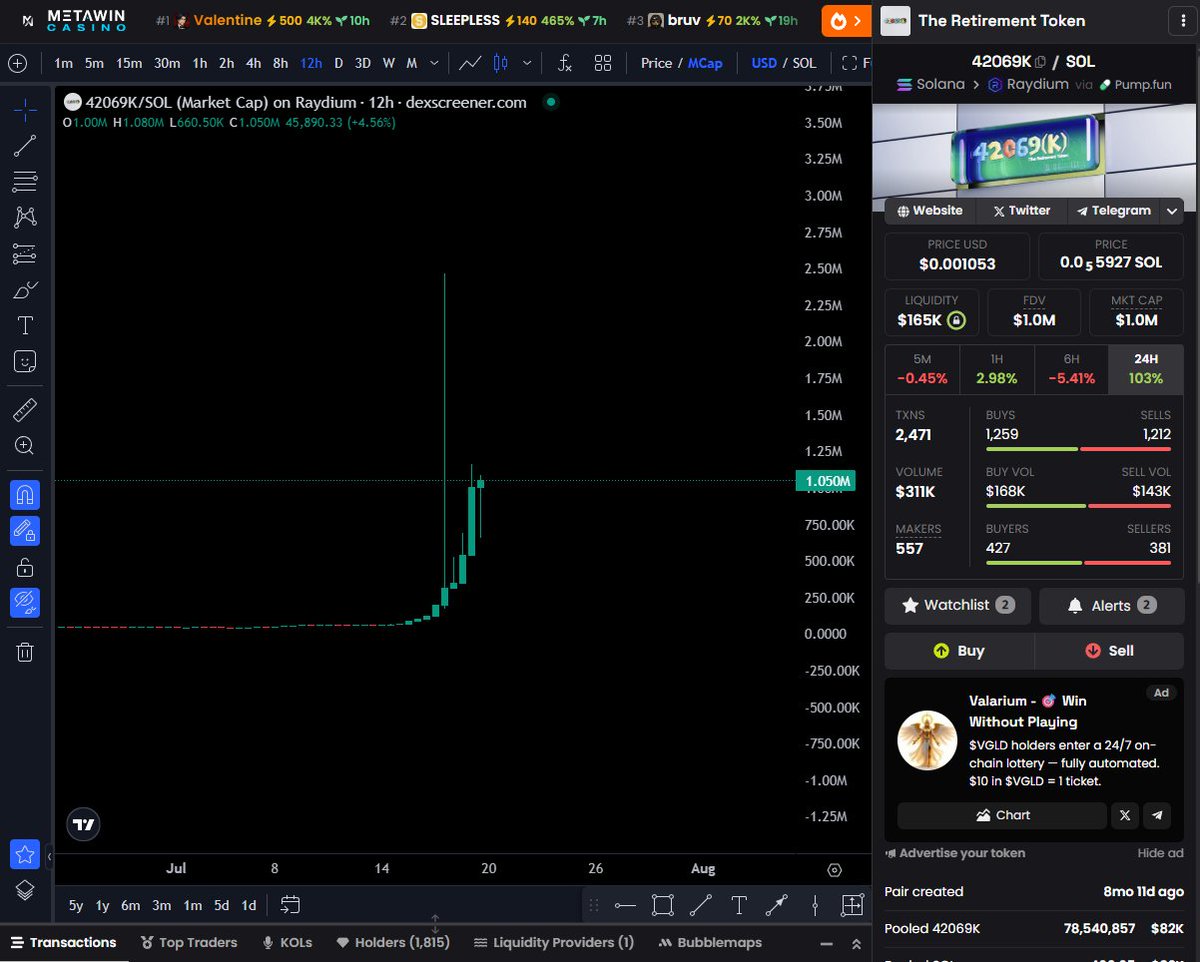Open the Liquidity Providers tab
The height and width of the screenshot is (962, 1200).
tap(554, 942)
